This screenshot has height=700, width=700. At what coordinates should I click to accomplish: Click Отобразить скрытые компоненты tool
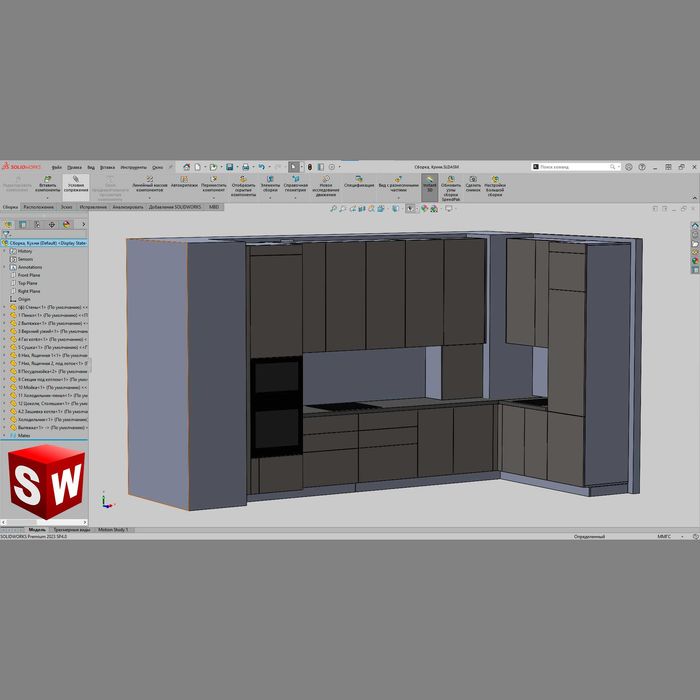point(243,187)
